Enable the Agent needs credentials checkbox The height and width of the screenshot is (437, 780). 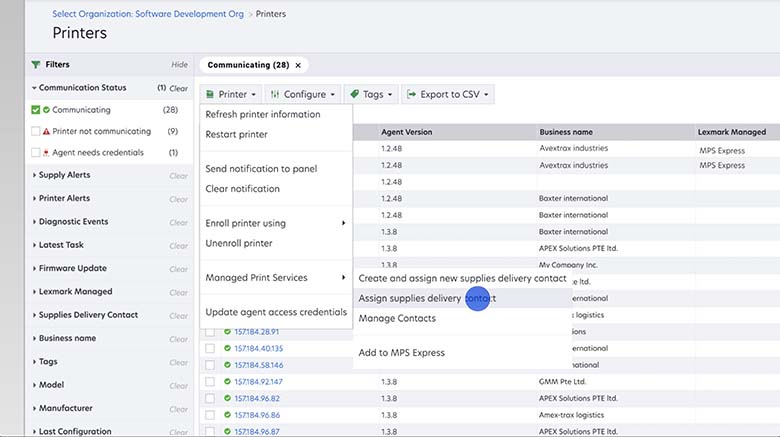click(x=36, y=153)
